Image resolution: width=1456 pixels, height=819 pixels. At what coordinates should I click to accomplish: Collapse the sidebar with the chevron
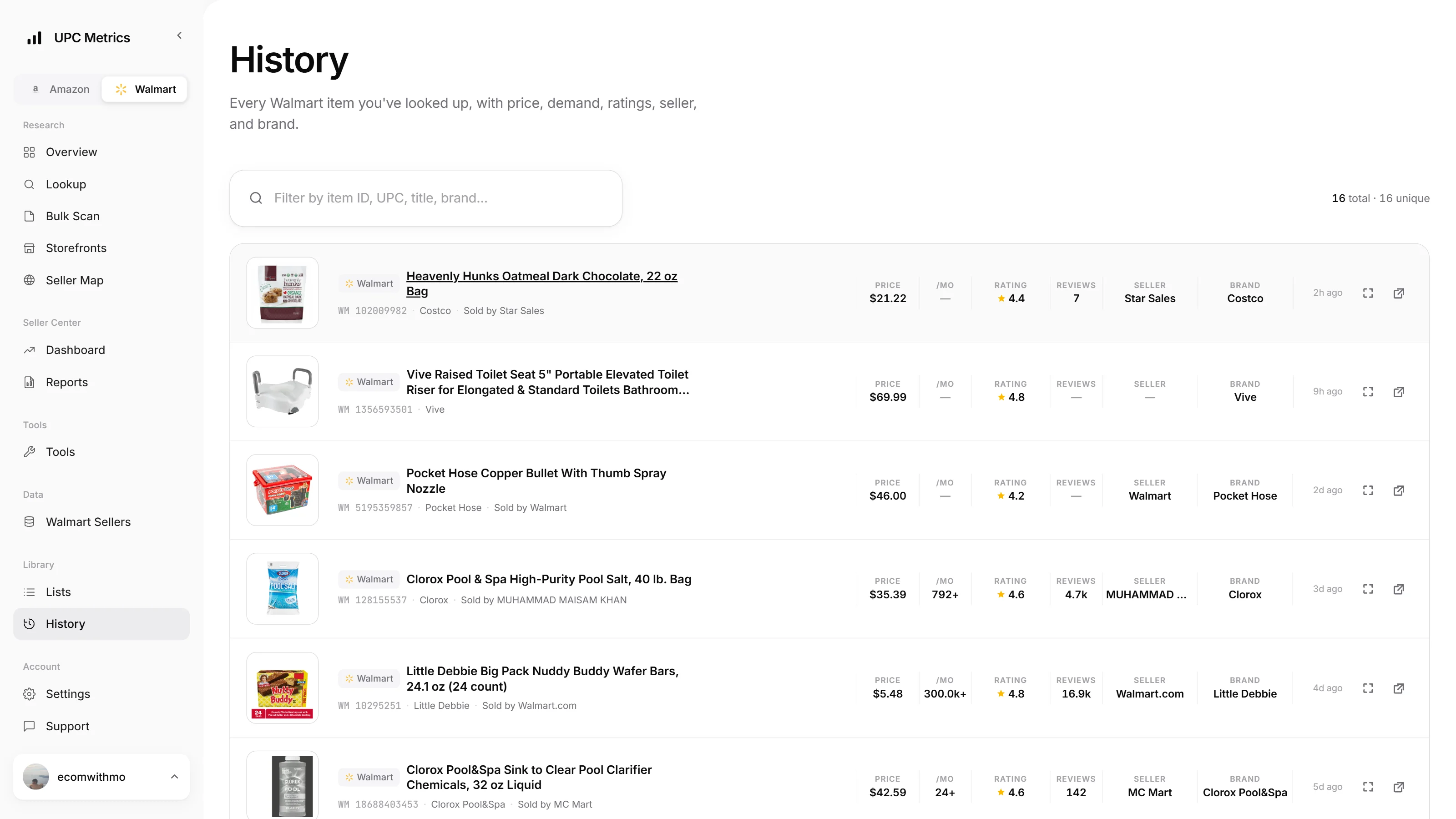[179, 35]
